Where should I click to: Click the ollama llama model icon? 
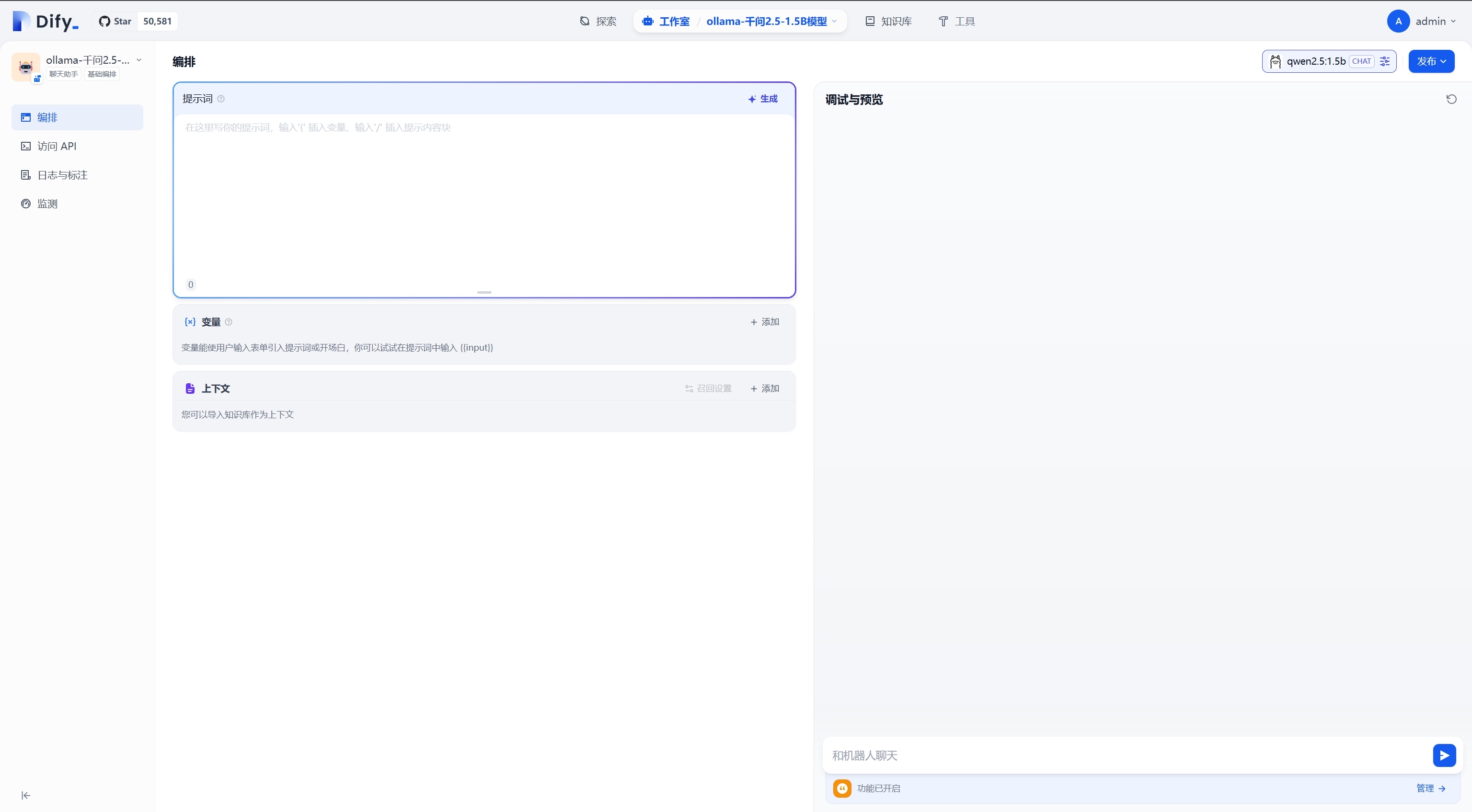pos(1276,61)
